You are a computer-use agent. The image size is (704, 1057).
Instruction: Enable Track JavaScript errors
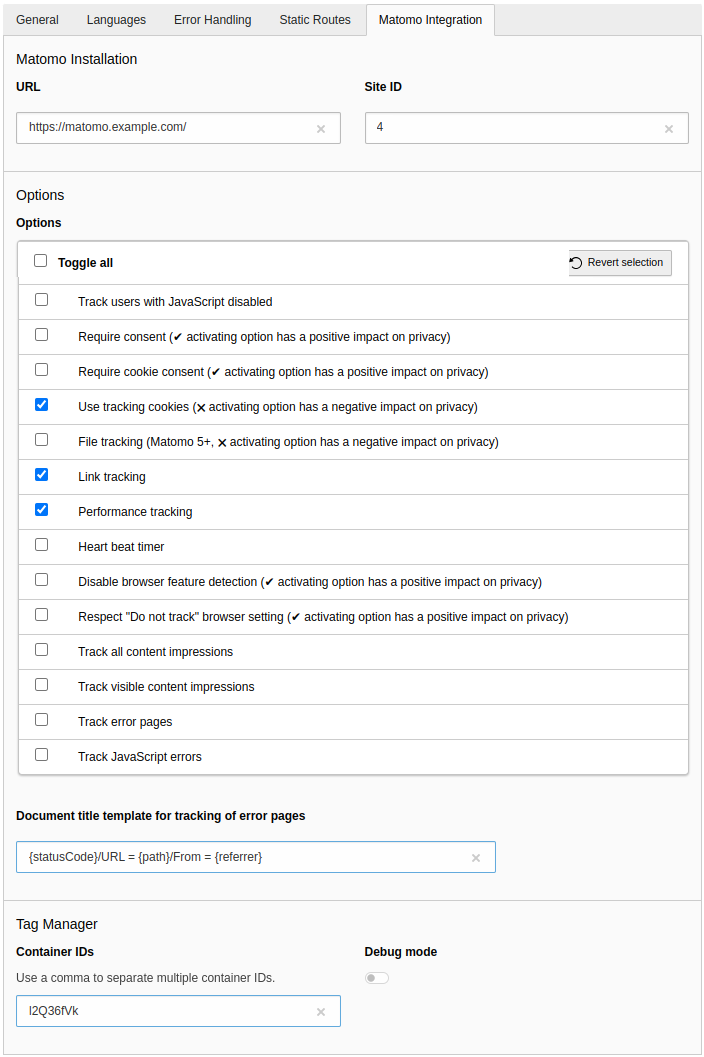pyautogui.click(x=42, y=755)
